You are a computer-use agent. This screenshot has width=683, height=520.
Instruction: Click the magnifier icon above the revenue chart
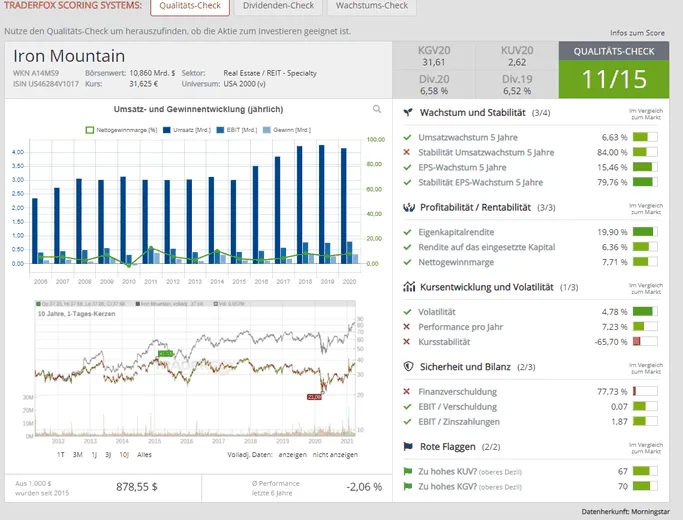click(377, 109)
